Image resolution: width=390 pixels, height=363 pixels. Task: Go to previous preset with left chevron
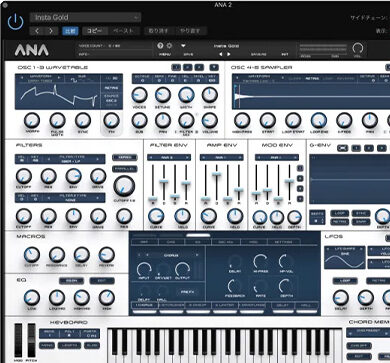point(37,31)
